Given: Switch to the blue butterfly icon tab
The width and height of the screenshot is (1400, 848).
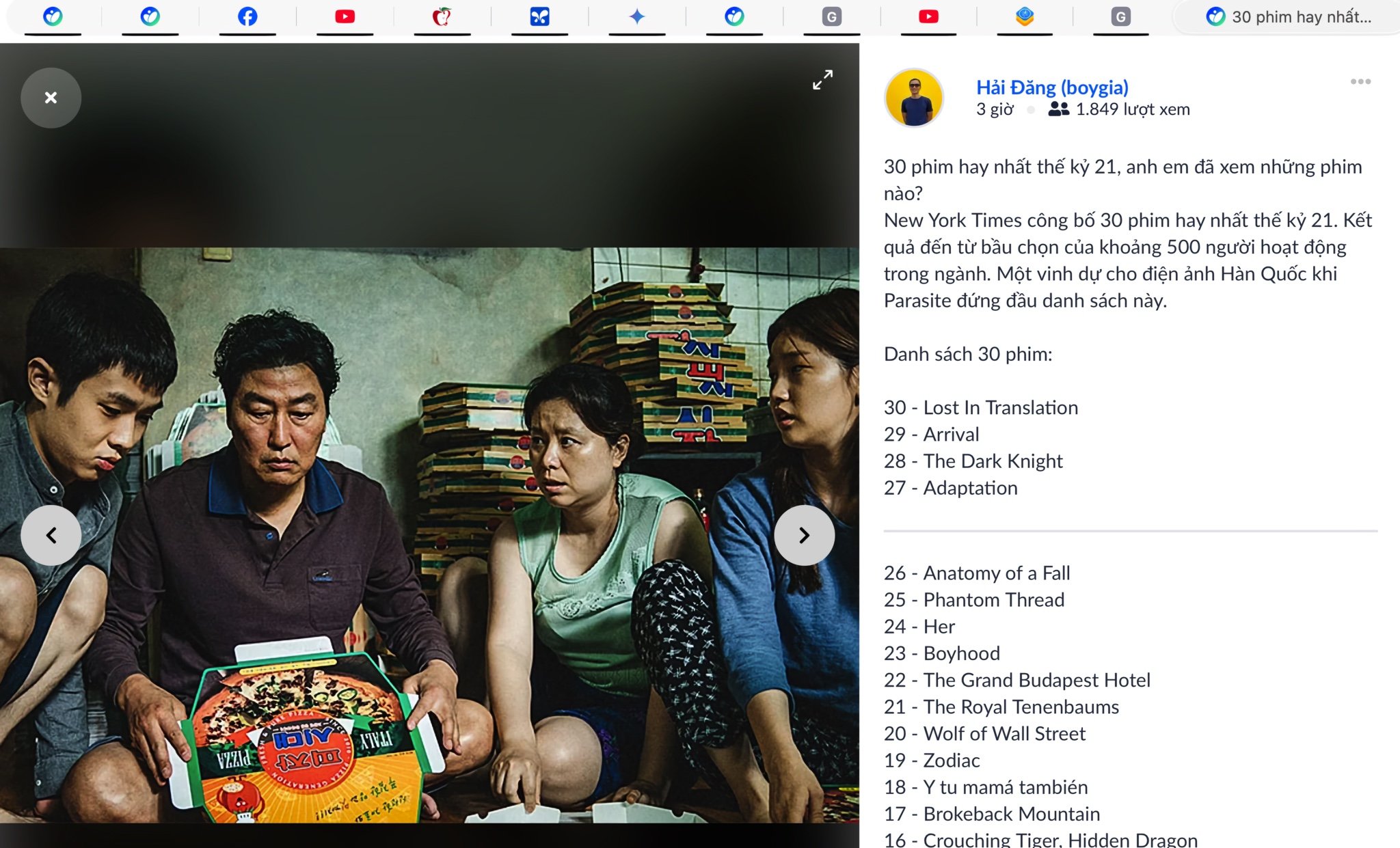Looking at the screenshot, I should (539, 17).
